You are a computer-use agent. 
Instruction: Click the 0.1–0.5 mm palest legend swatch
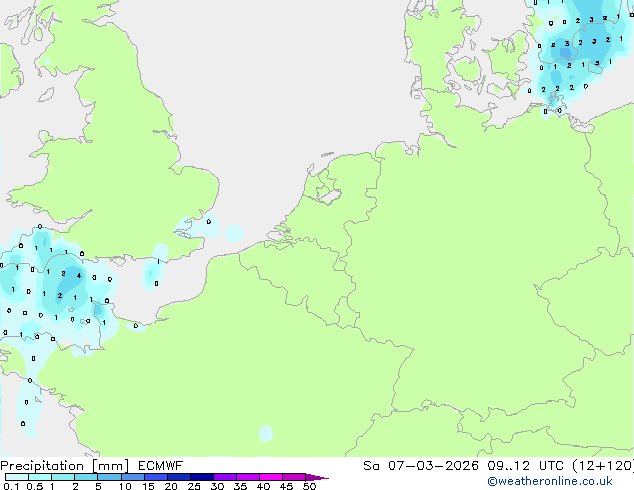[17, 477]
